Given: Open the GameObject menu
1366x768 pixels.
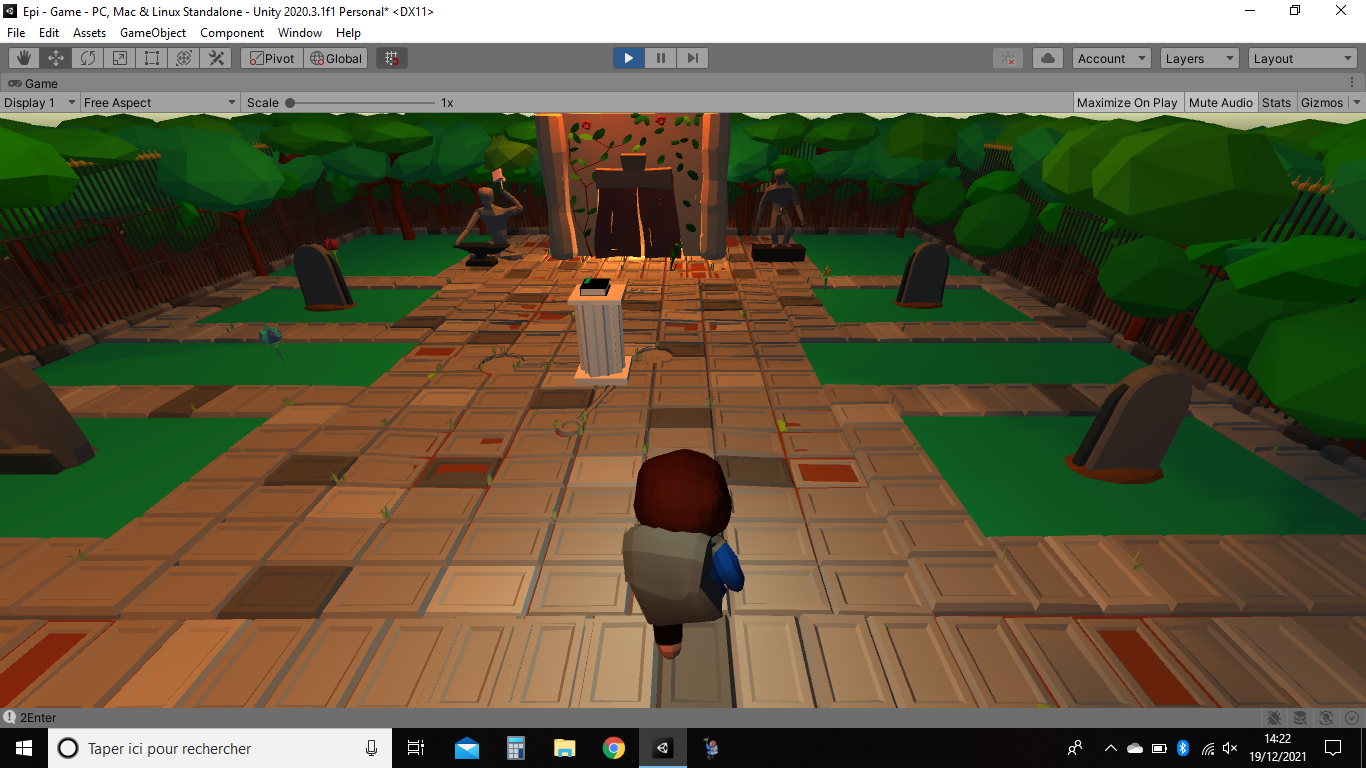Looking at the screenshot, I should pos(153,33).
